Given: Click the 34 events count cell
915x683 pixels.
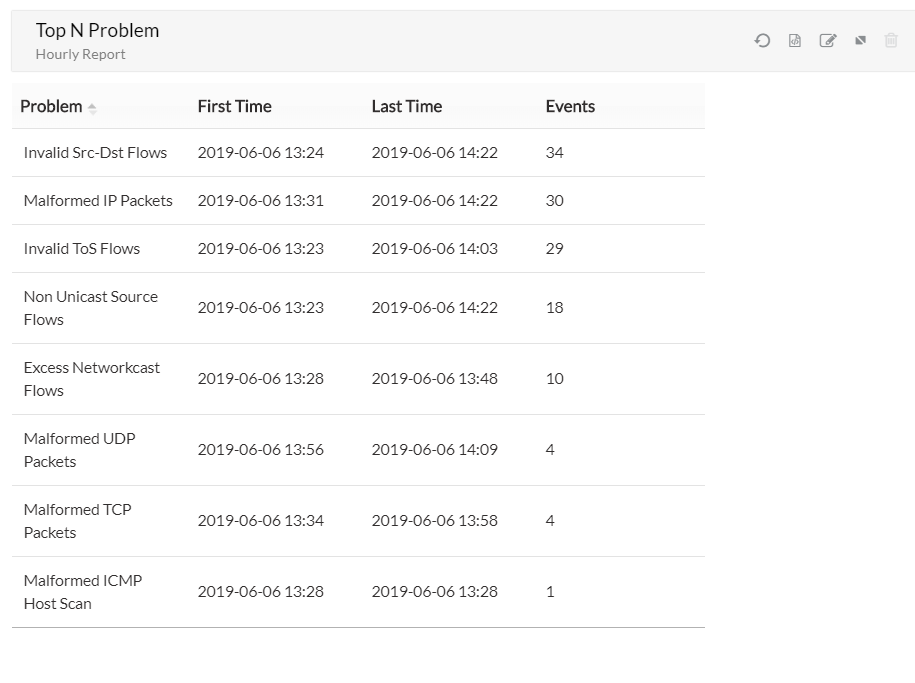Looking at the screenshot, I should coord(555,153).
